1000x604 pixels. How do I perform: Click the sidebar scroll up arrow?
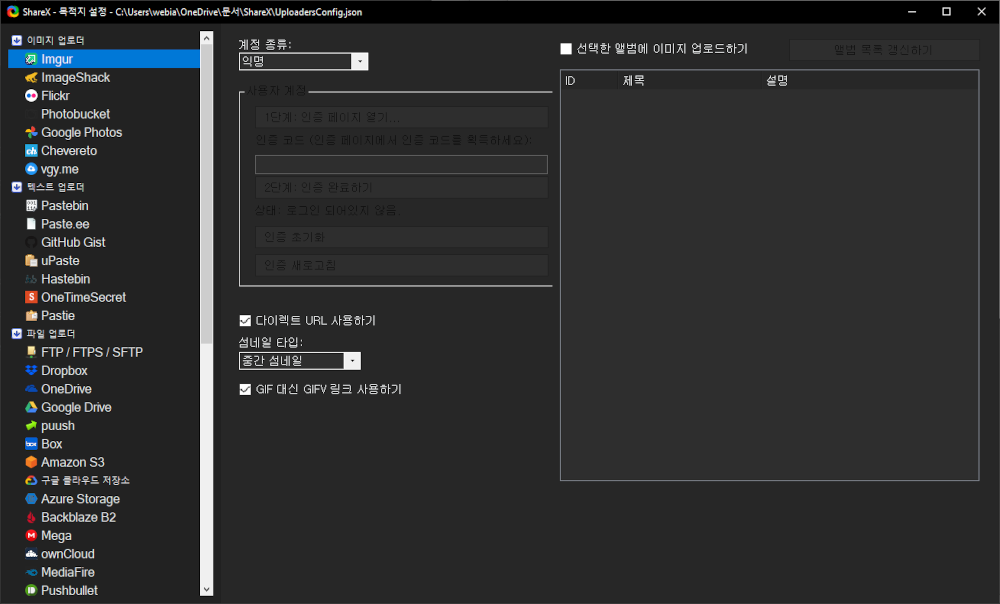(x=206, y=39)
